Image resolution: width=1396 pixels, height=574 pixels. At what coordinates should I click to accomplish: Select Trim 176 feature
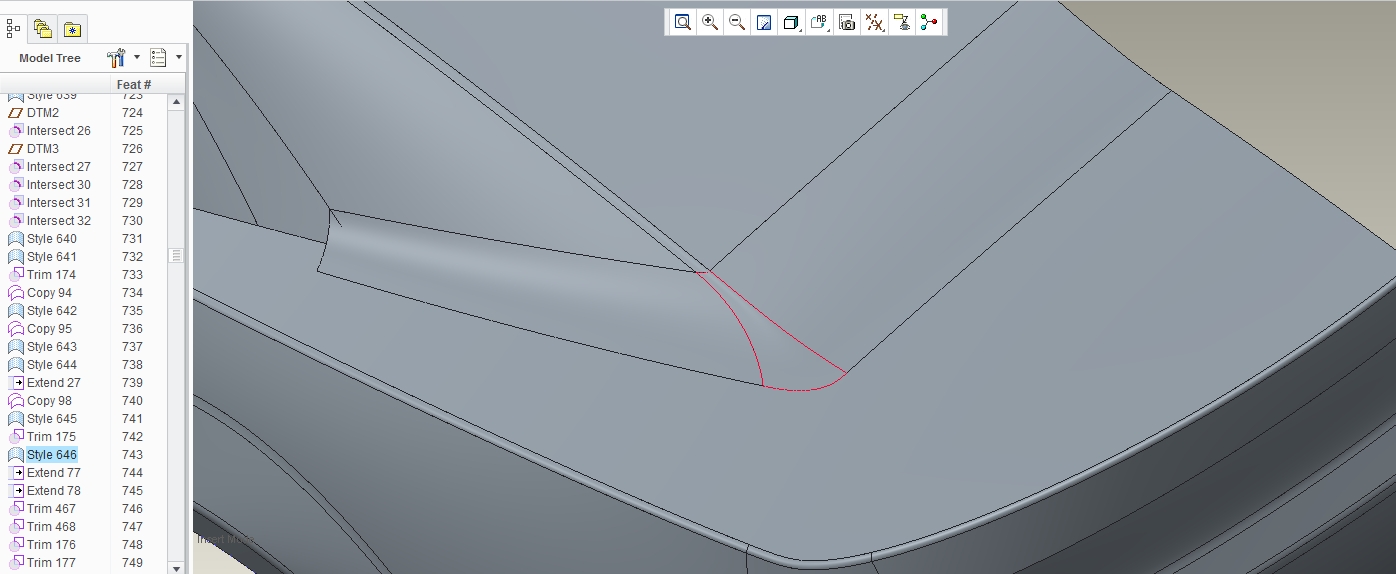[x=51, y=545]
